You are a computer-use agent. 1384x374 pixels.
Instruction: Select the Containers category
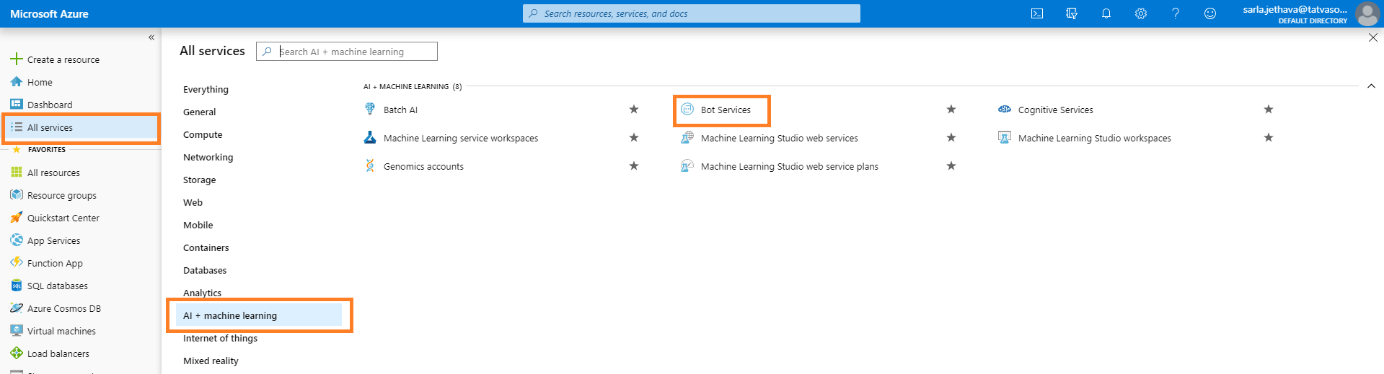(206, 247)
